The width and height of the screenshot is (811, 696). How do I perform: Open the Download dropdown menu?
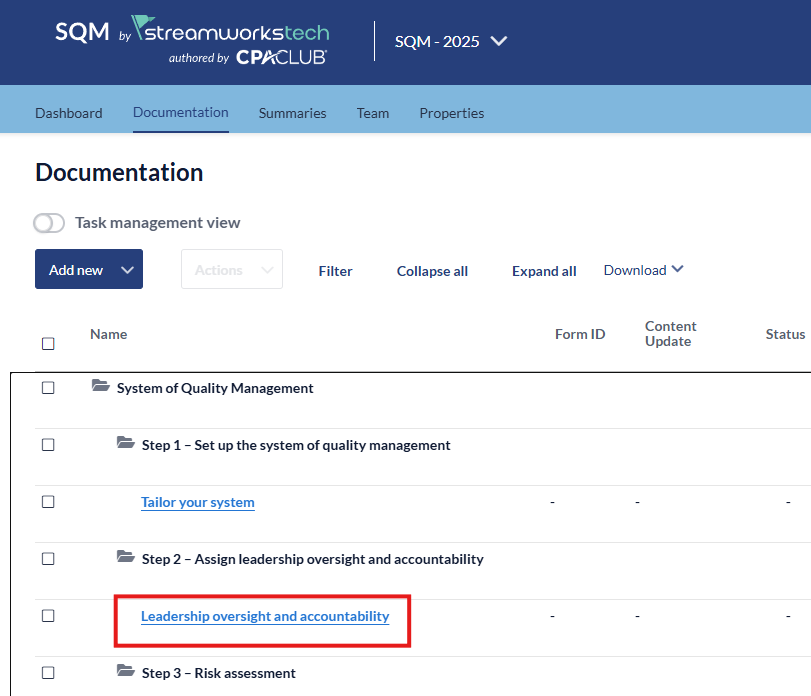[643, 270]
